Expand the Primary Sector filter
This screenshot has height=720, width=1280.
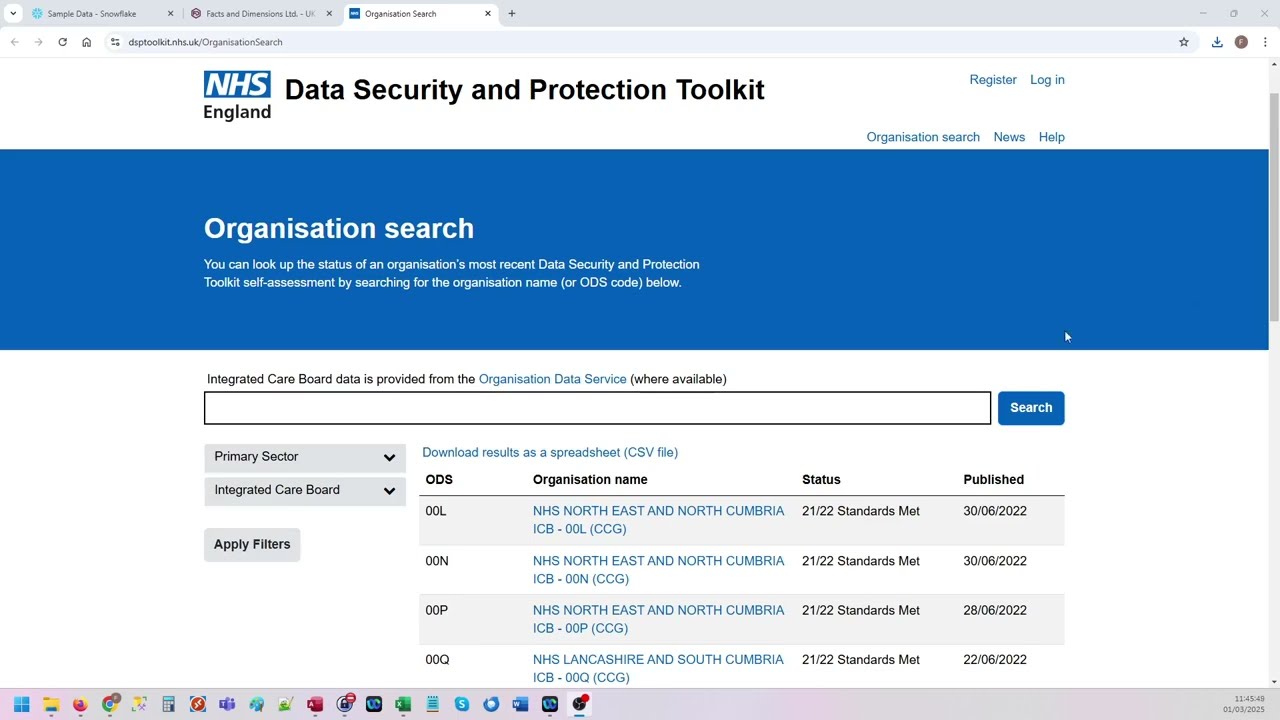(x=305, y=457)
